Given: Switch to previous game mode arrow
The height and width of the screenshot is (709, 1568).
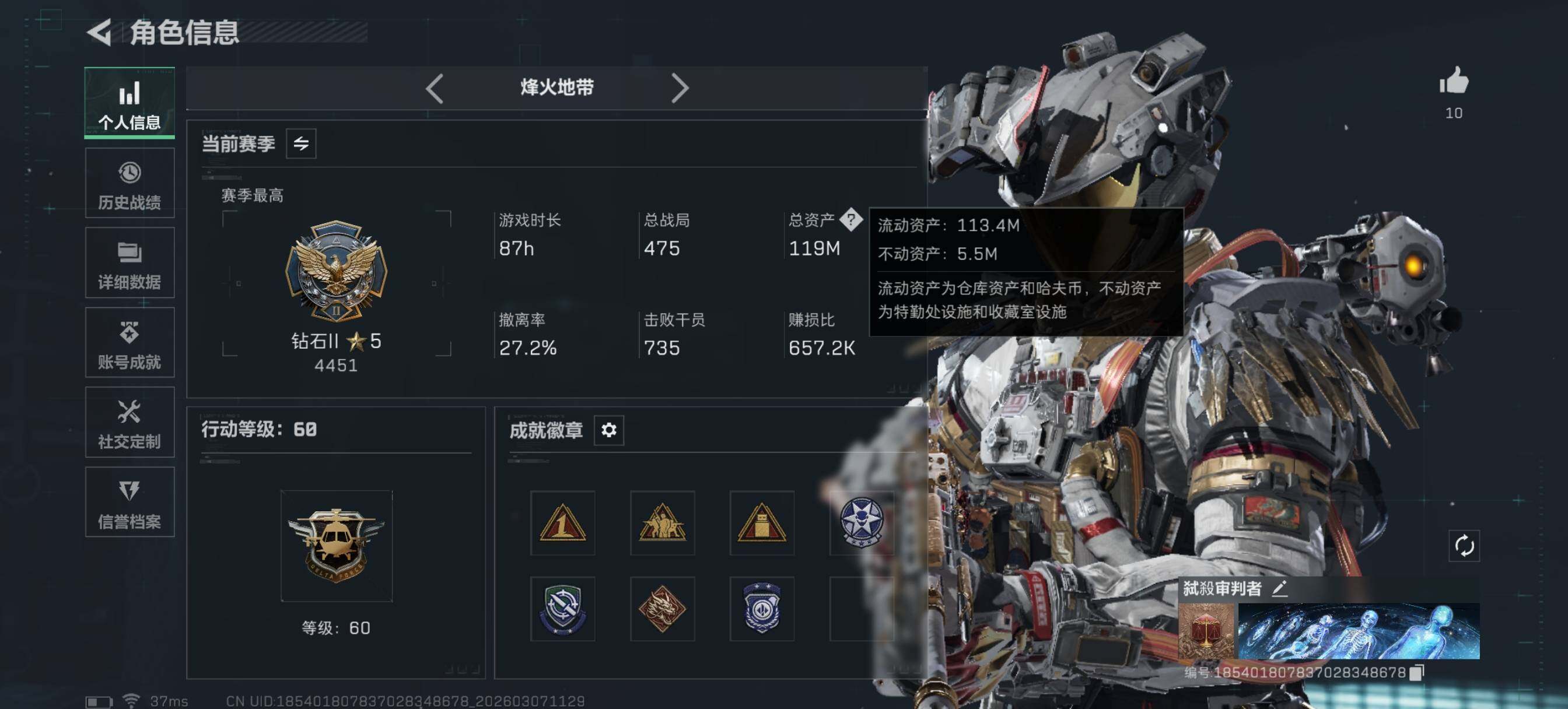Looking at the screenshot, I should [434, 88].
